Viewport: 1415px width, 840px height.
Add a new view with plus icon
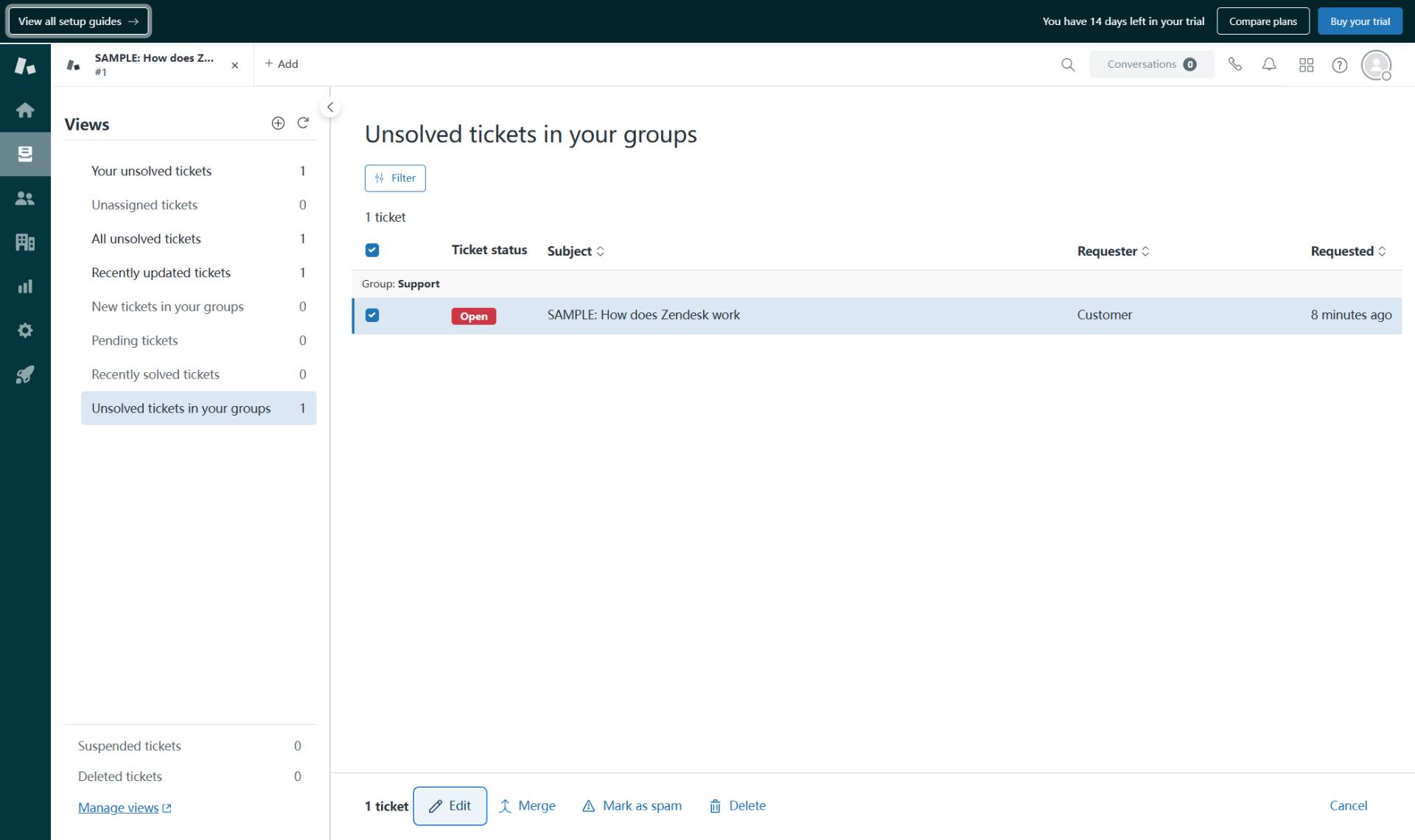tap(278, 123)
